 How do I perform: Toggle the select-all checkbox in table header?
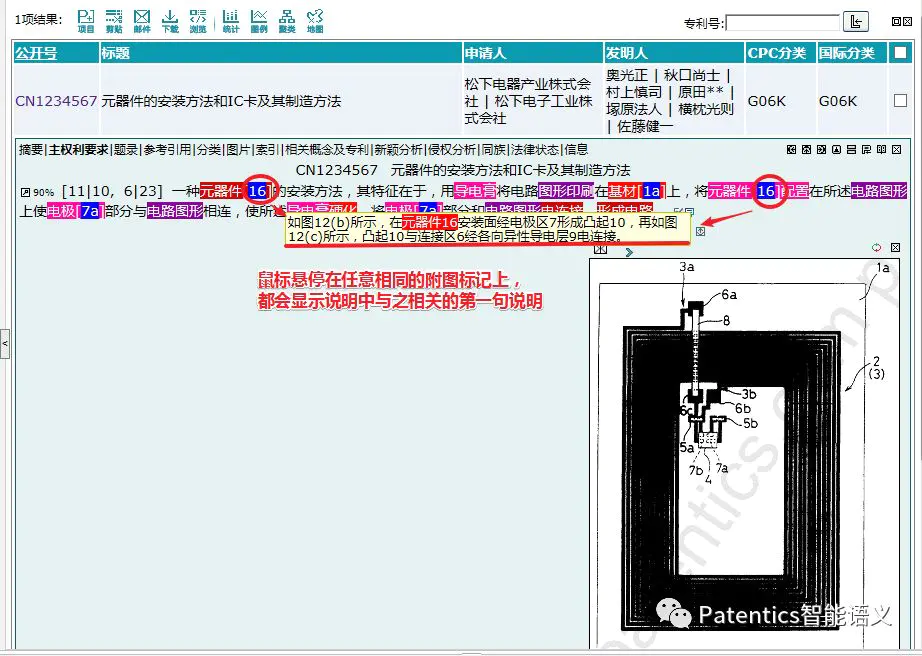pos(900,54)
